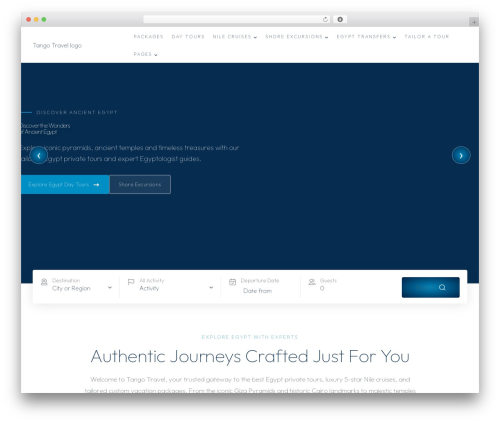Click the Guests people icon
This screenshot has width=500, height=423.
coord(312,282)
